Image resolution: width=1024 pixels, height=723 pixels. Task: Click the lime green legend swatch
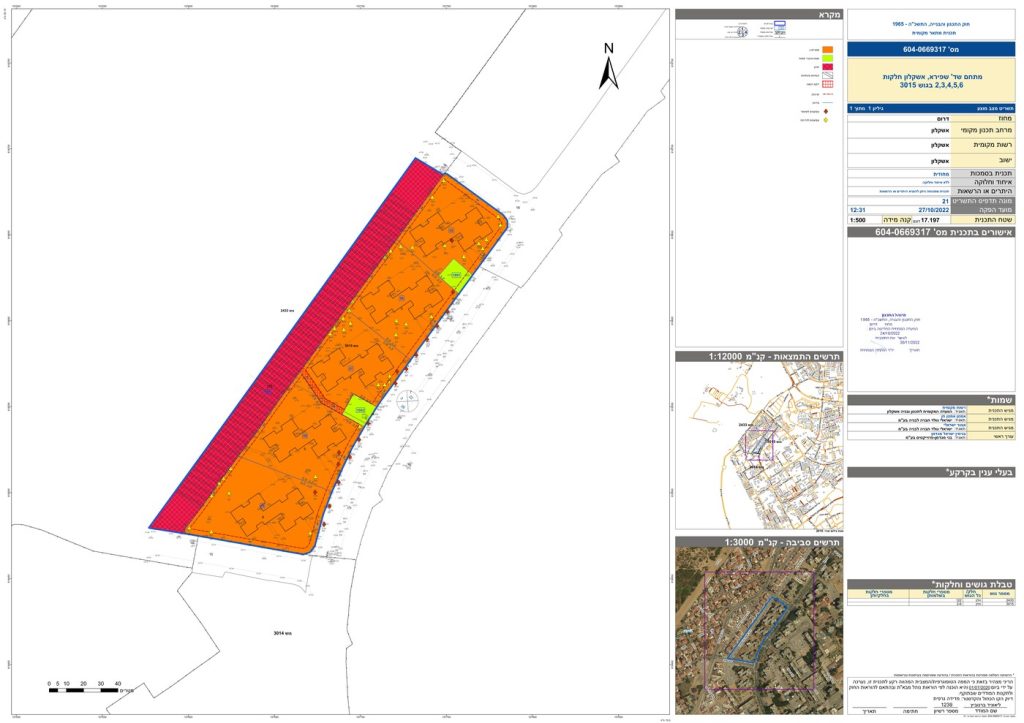click(827, 58)
